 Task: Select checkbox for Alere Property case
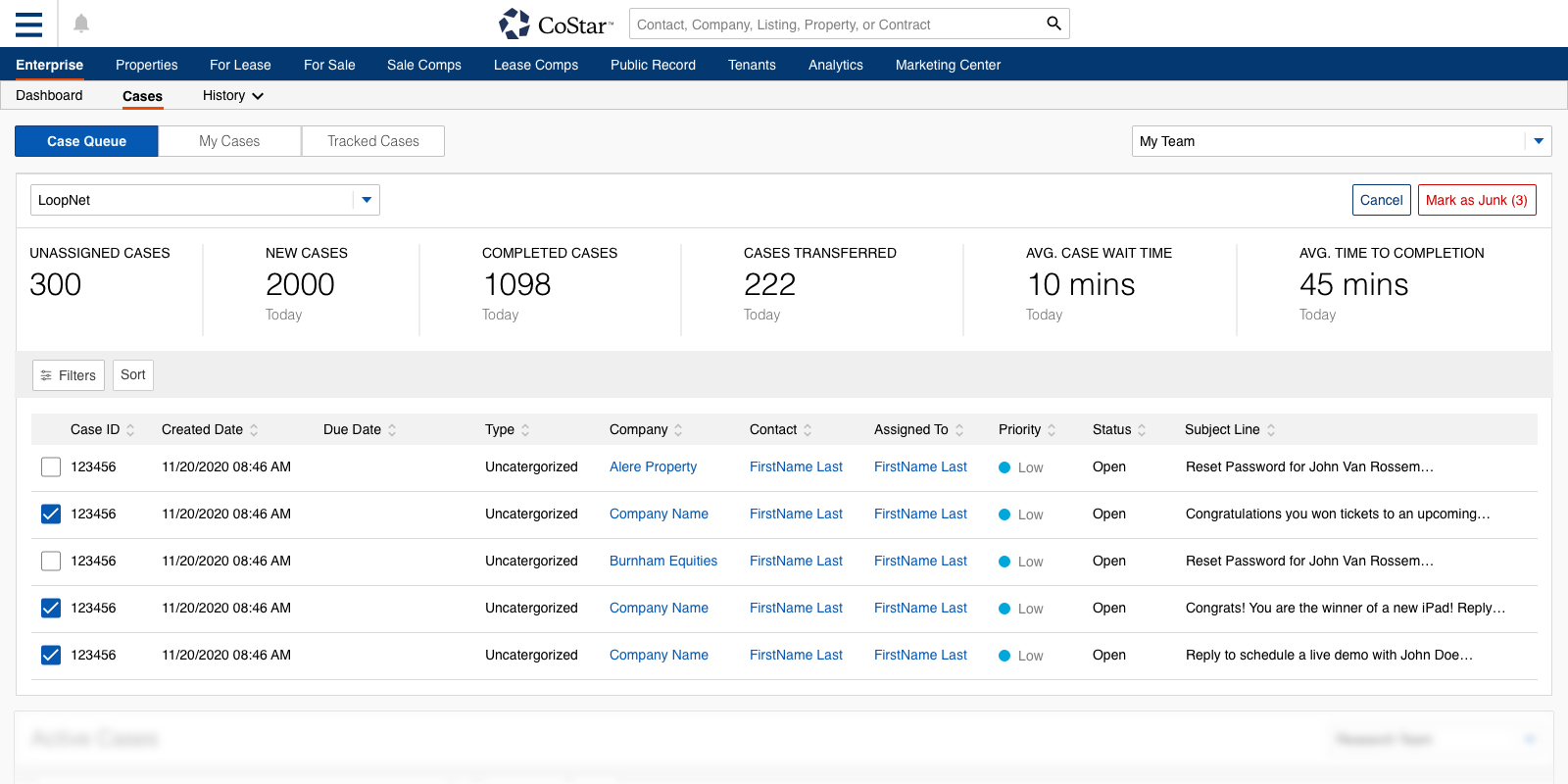tap(51, 467)
